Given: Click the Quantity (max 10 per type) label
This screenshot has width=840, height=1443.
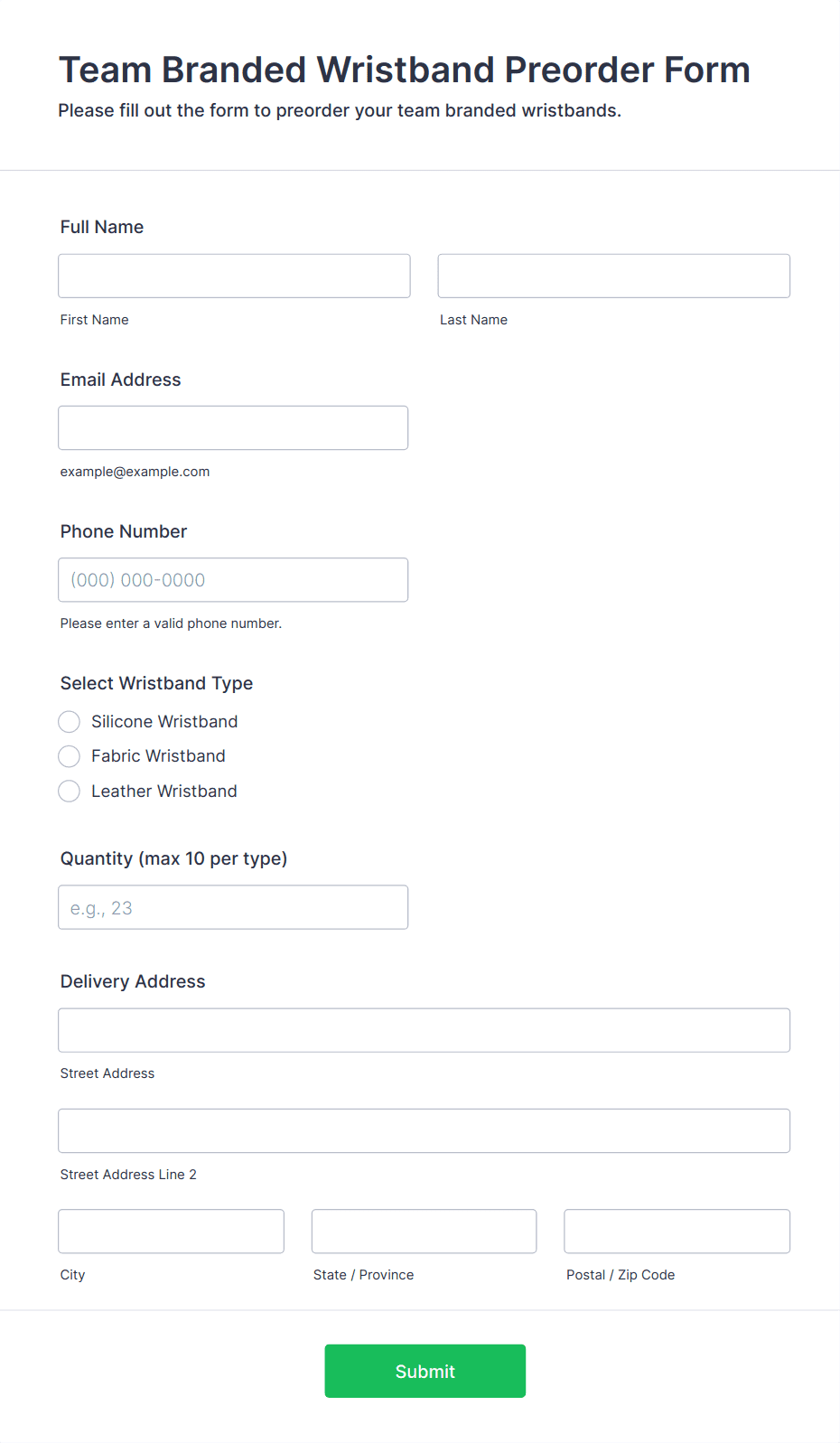Looking at the screenshot, I should [x=173, y=858].
